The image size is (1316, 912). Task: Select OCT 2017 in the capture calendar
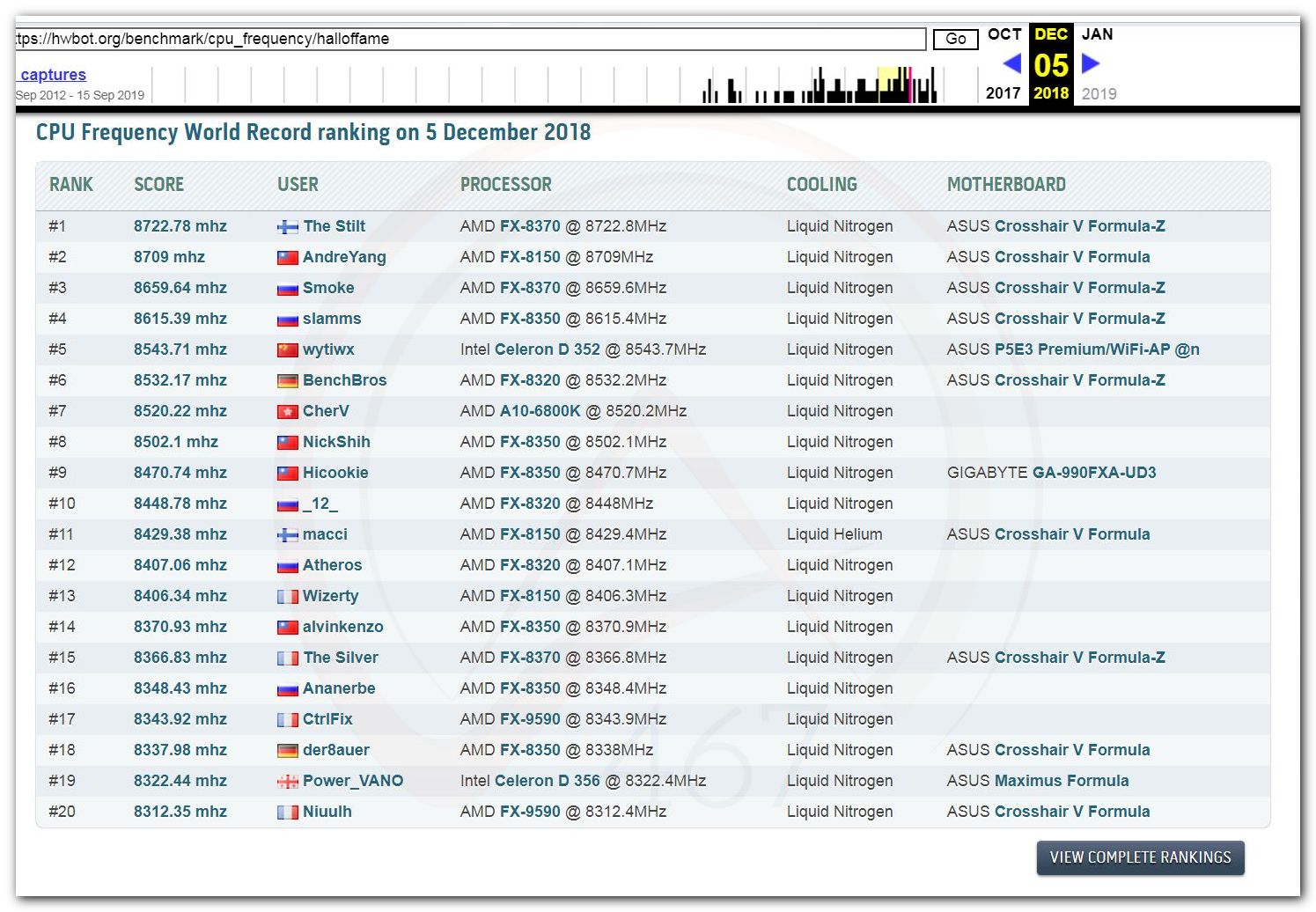tap(1004, 35)
